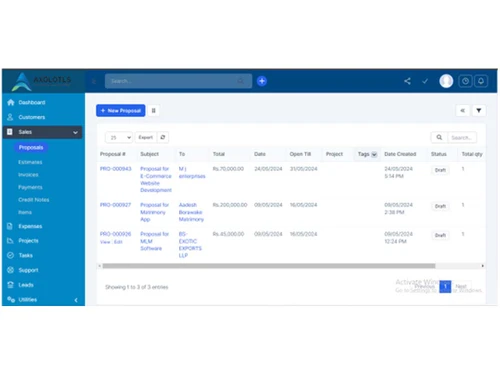Go to page 1 in pagination
The image size is (500, 375).
click(445, 286)
